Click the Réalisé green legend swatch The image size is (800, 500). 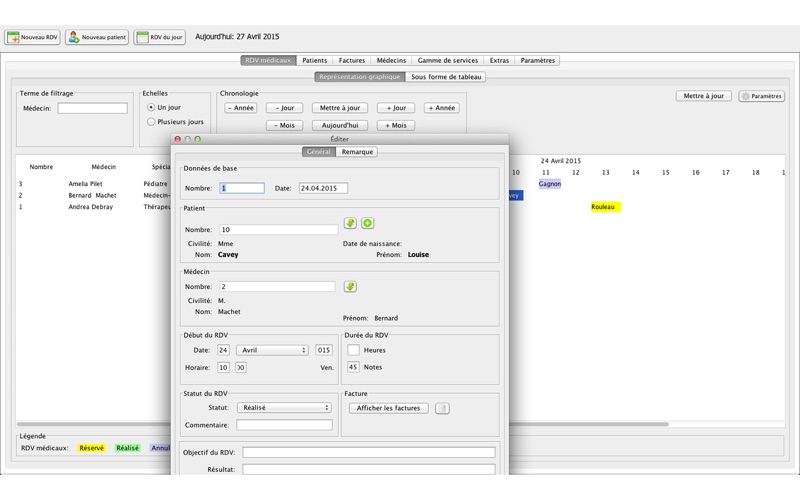127,448
